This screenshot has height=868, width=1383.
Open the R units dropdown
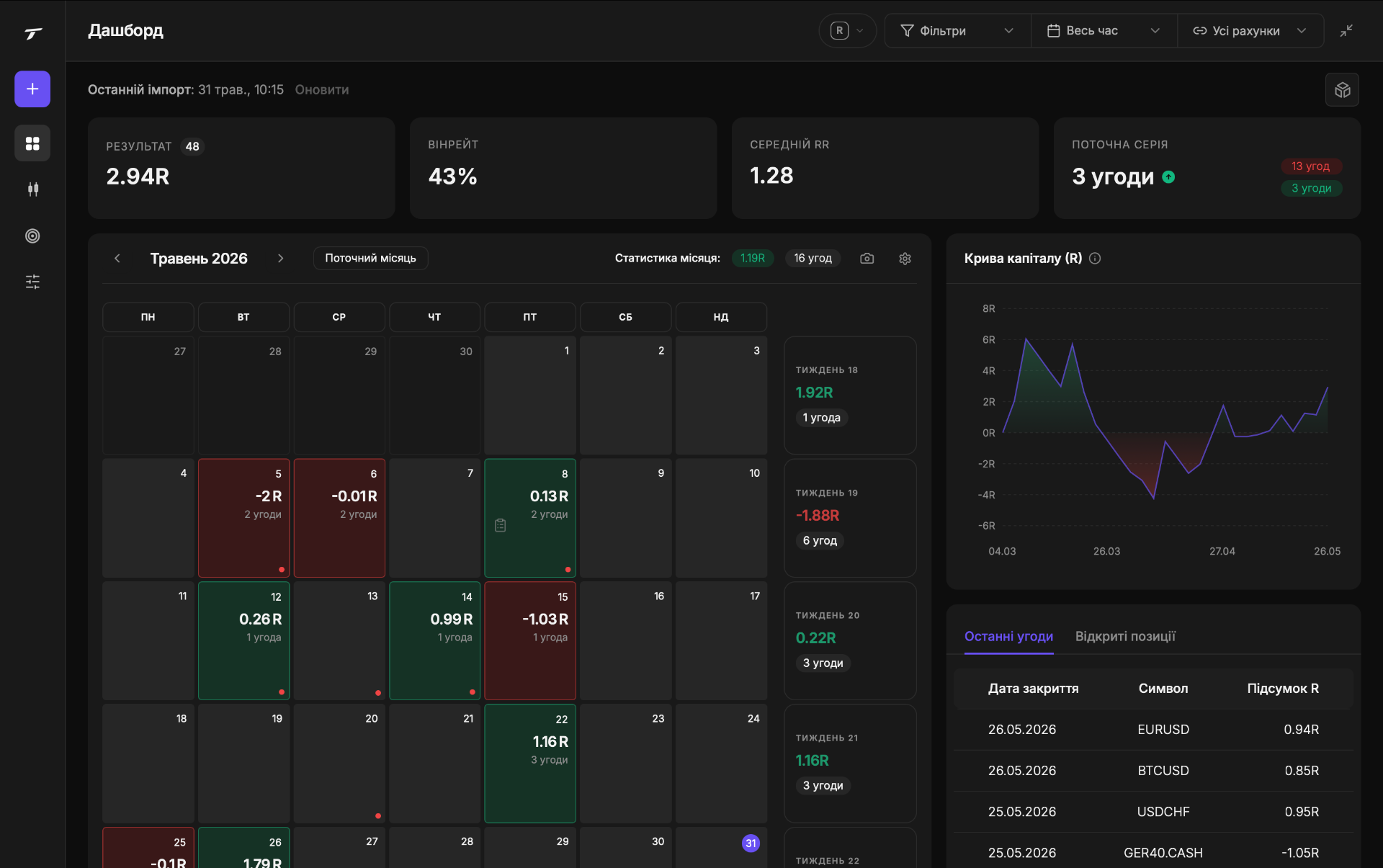coord(847,31)
